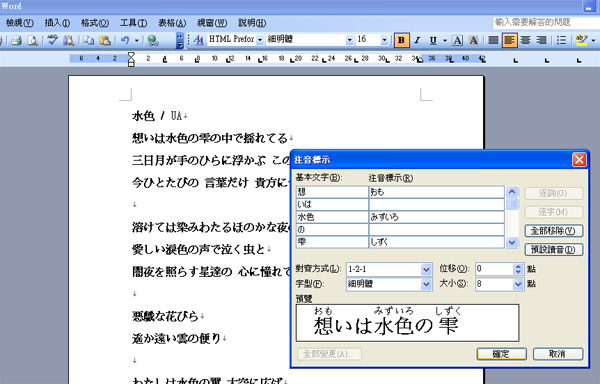Click the Undo arrow icon

125,40
